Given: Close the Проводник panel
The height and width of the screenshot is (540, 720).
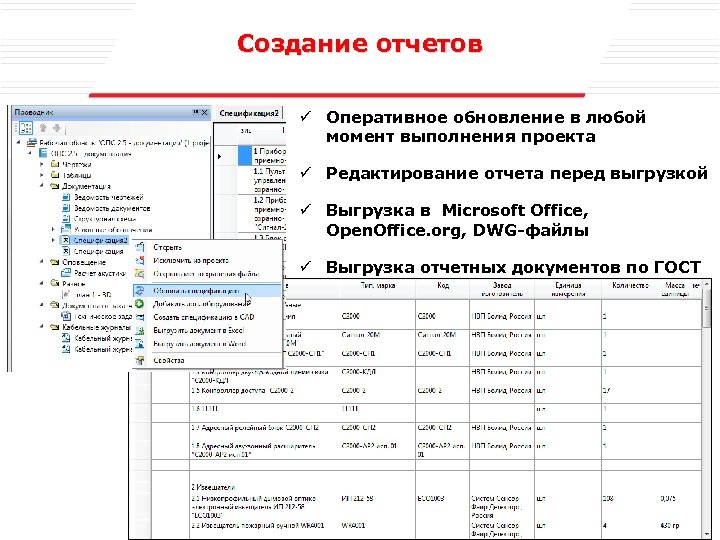Looking at the screenshot, I should pos(204,112).
